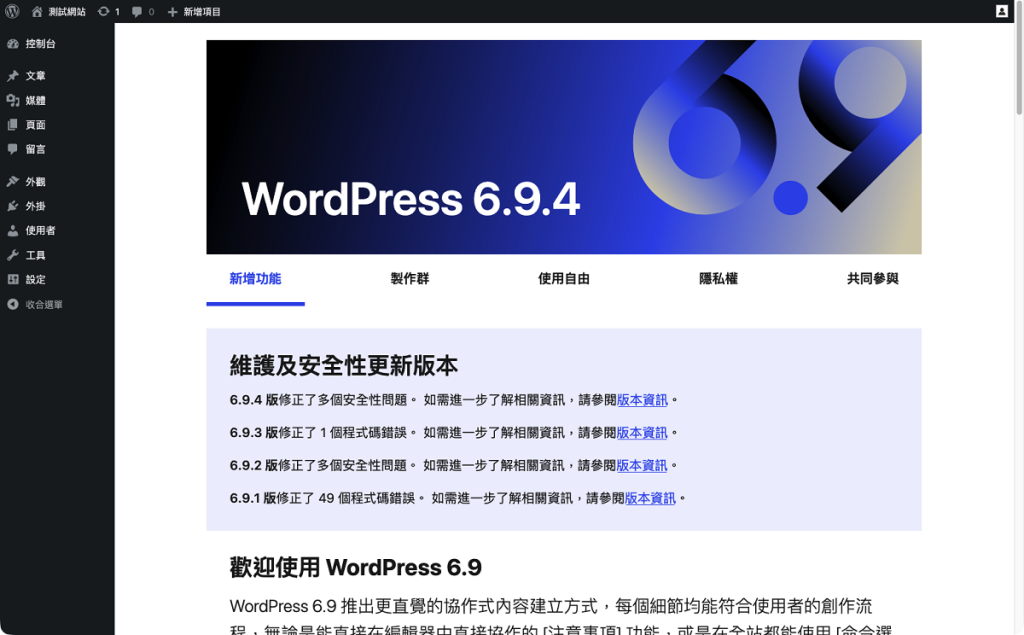Open 控制台 dashboard in sidebar
The width and height of the screenshot is (1024, 635).
(x=40, y=44)
